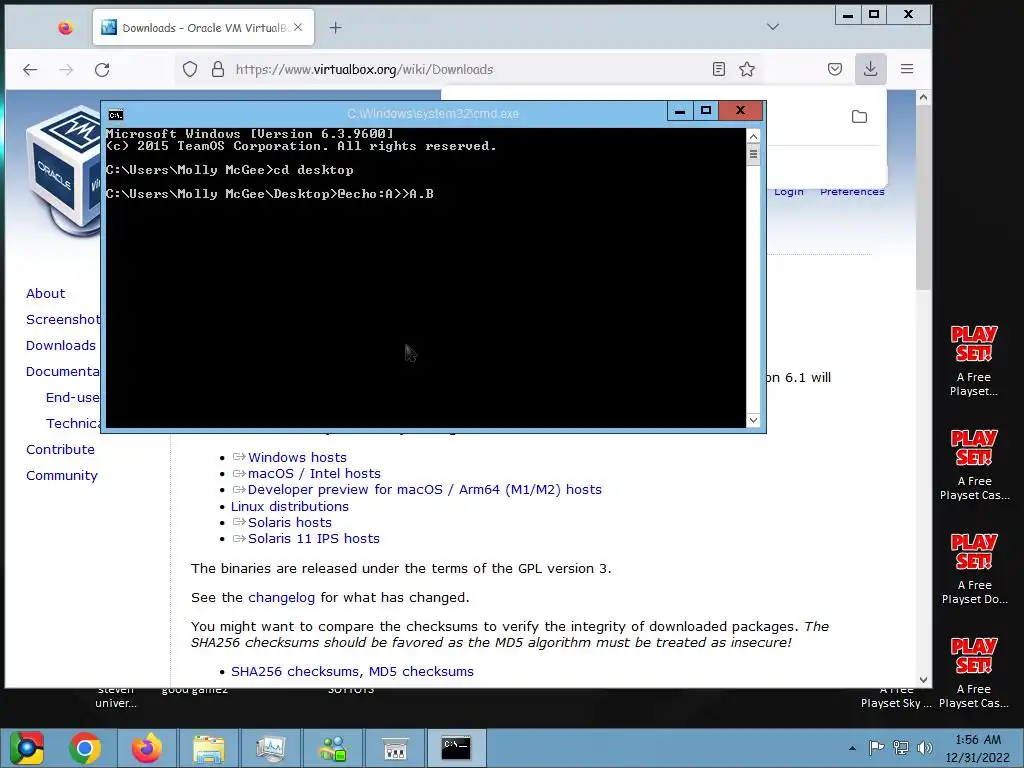Go back in Firefox

(30, 70)
